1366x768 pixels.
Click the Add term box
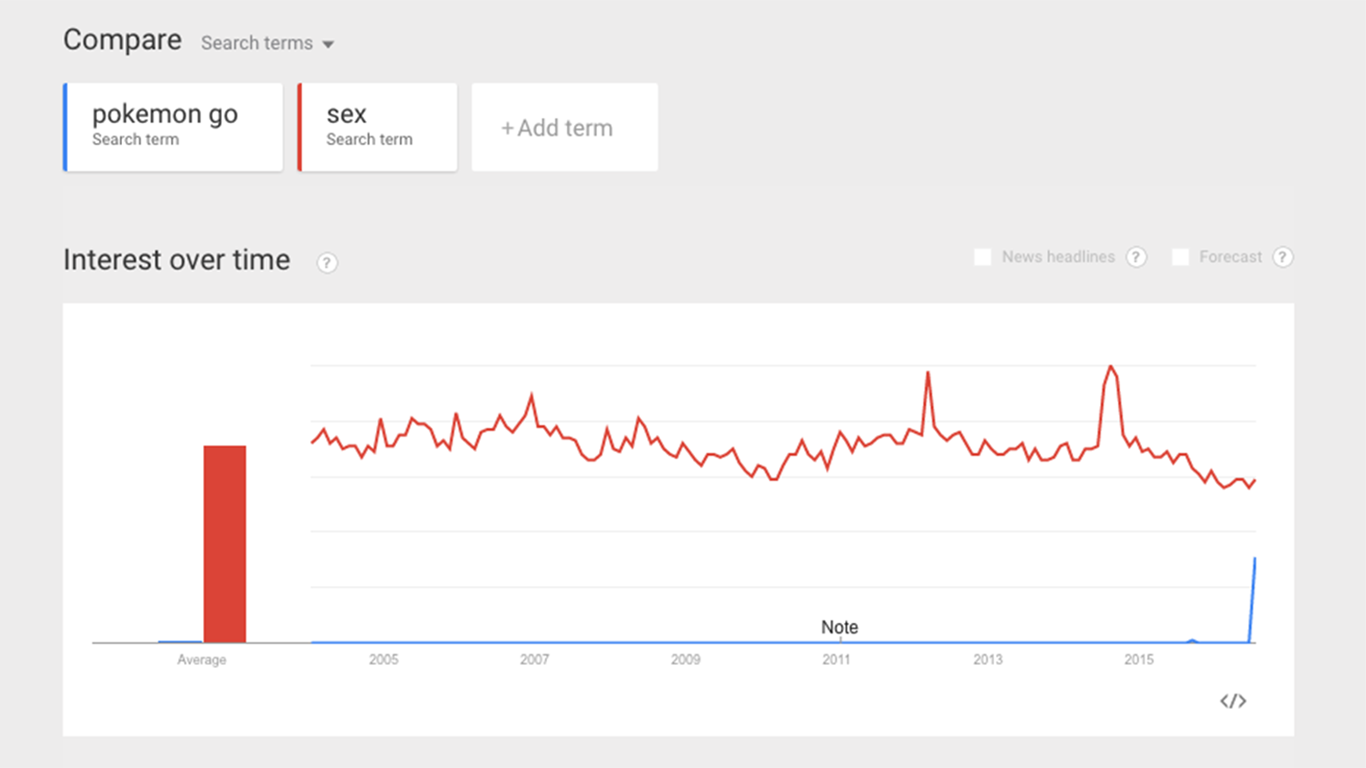tap(564, 127)
